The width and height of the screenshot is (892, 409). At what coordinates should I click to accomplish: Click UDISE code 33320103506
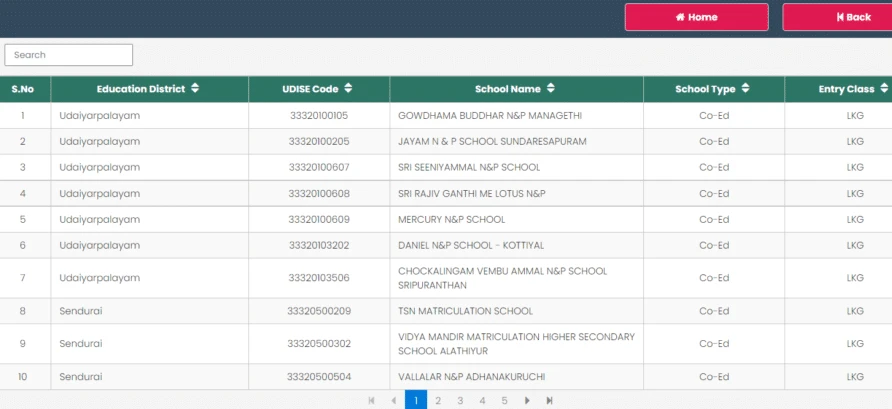[319, 278]
